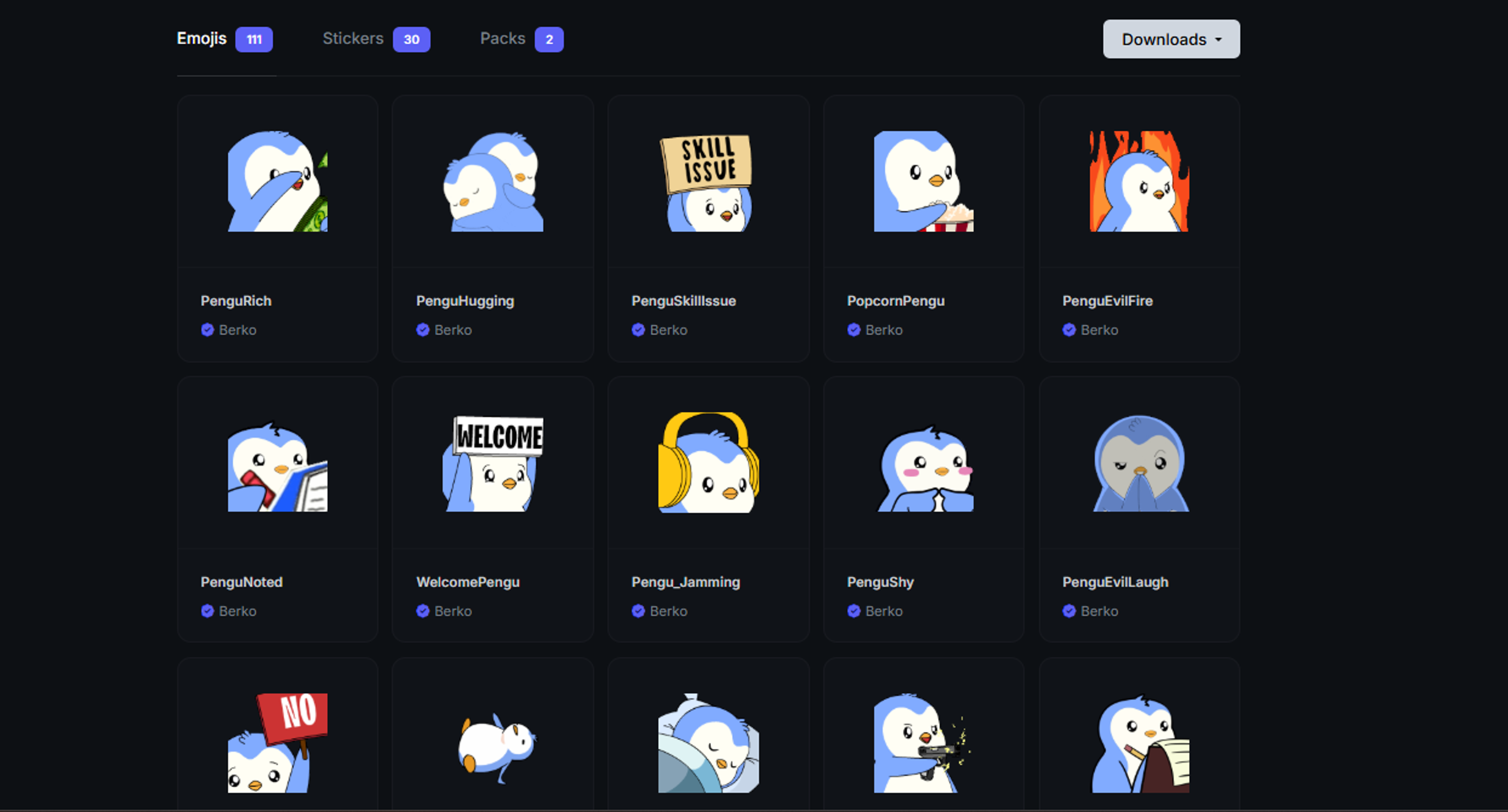Select the PenguEvilFire flaming emoji
The width and height of the screenshot is (1508, 812).
(1139, 181)
